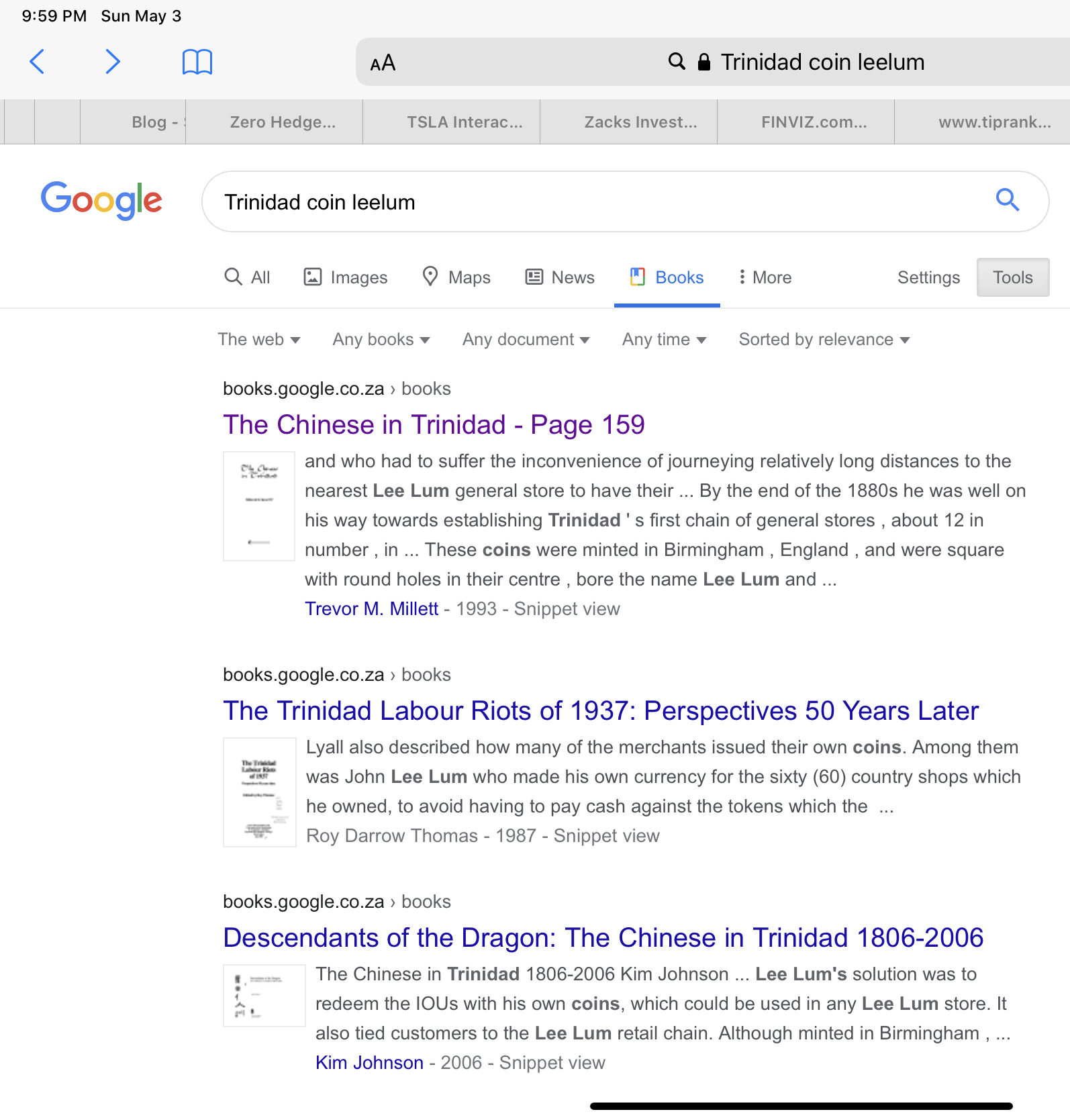Open the More options three-dot menu
This screenshot has height=1120, width=1070.
765,277
